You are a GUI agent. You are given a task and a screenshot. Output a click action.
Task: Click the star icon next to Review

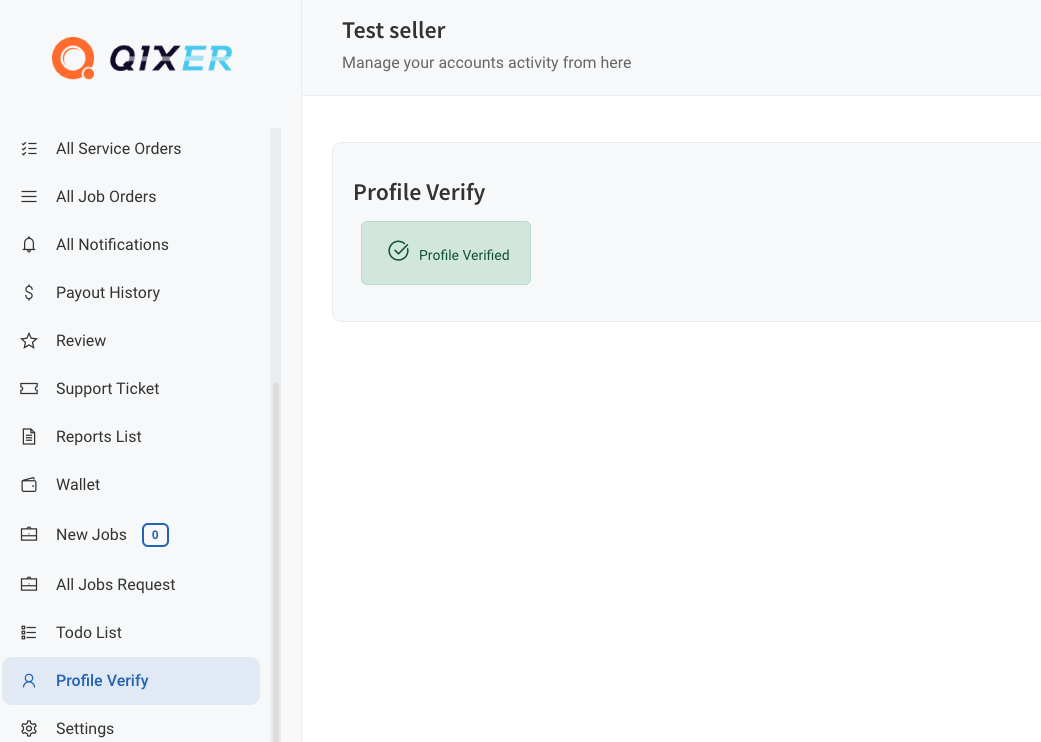pos(29,341)
